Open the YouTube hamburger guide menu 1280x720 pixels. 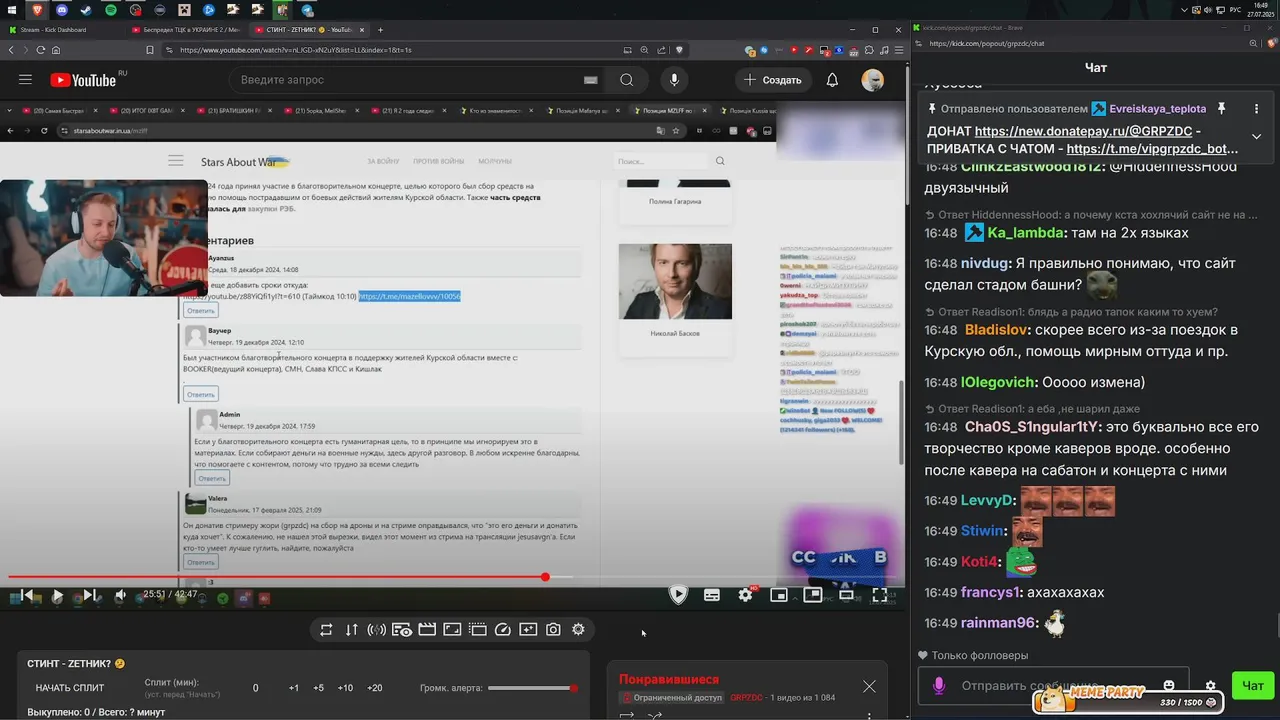click(x=26, y=80)
